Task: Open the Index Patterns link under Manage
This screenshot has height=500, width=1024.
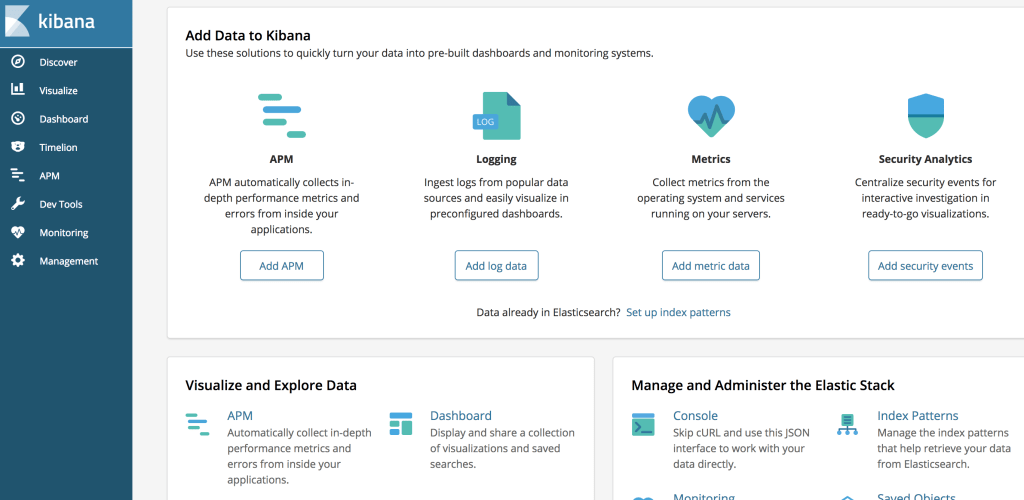Action: click(917, 416)
